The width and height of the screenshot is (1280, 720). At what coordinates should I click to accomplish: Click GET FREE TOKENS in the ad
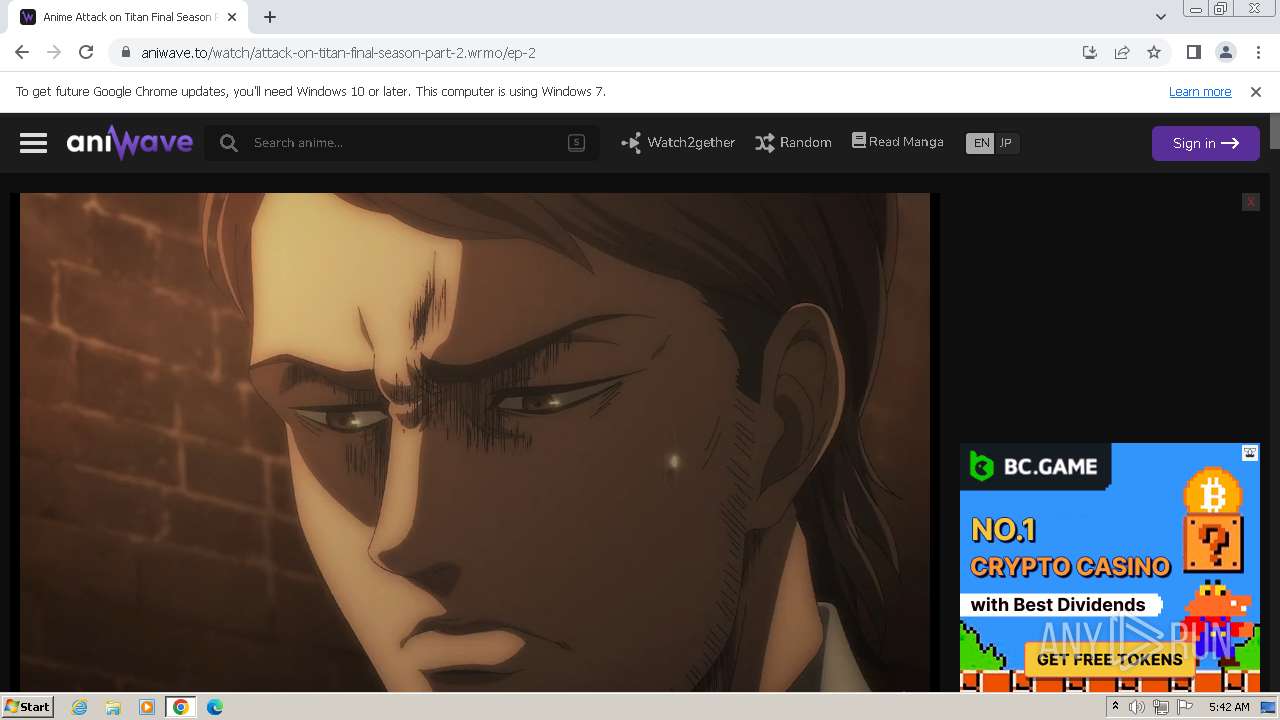[1109, 660]
